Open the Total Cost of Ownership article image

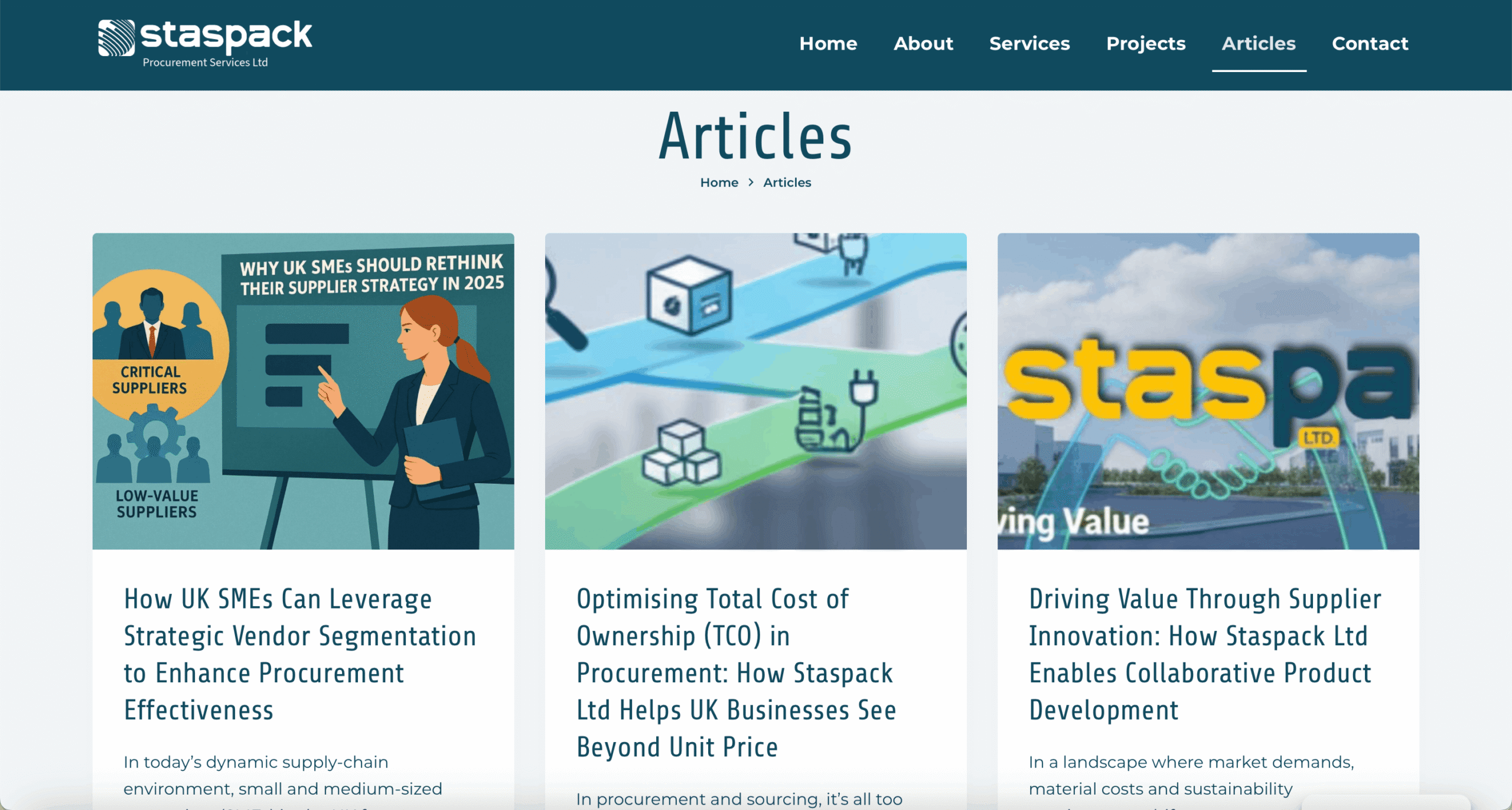[x=755, y=391]
